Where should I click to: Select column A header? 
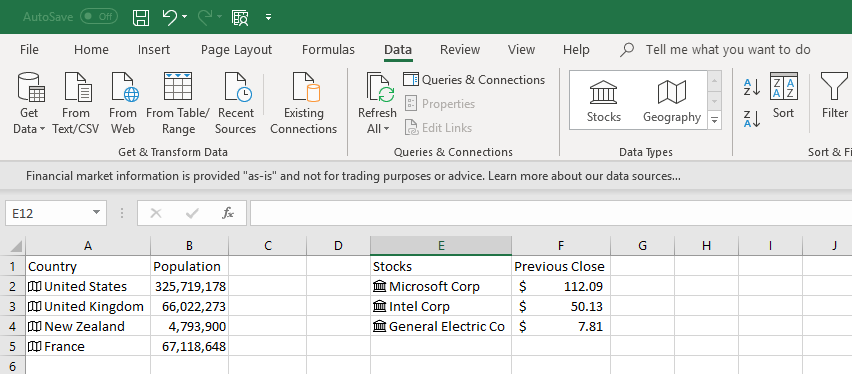pyautogui.click(x=88, y=246)
